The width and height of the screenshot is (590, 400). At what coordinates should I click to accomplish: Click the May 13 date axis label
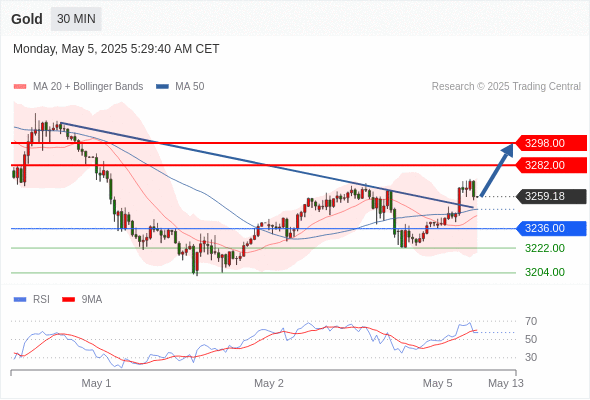click(506, 383)
